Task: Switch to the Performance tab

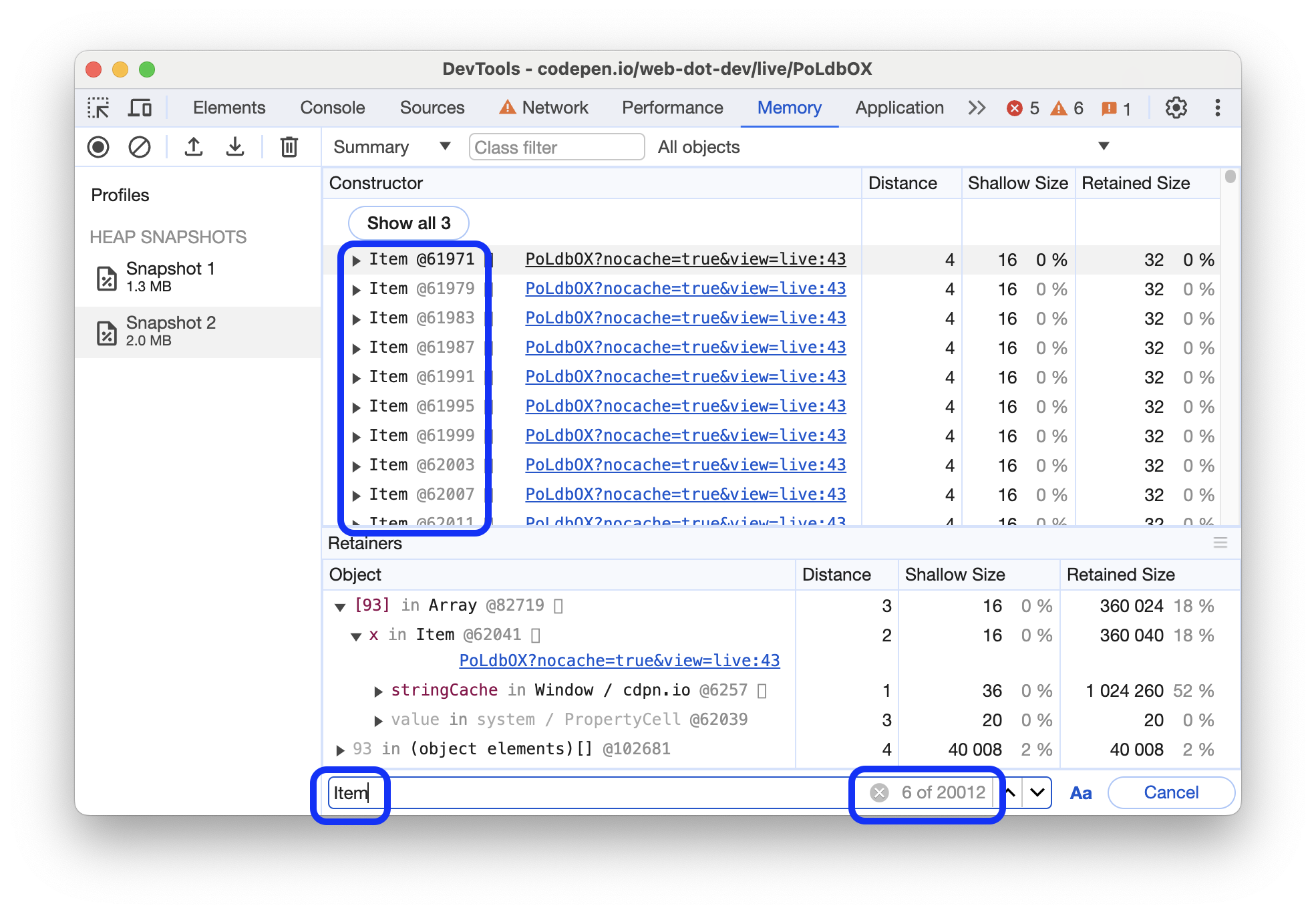Action: coord(672,108)
